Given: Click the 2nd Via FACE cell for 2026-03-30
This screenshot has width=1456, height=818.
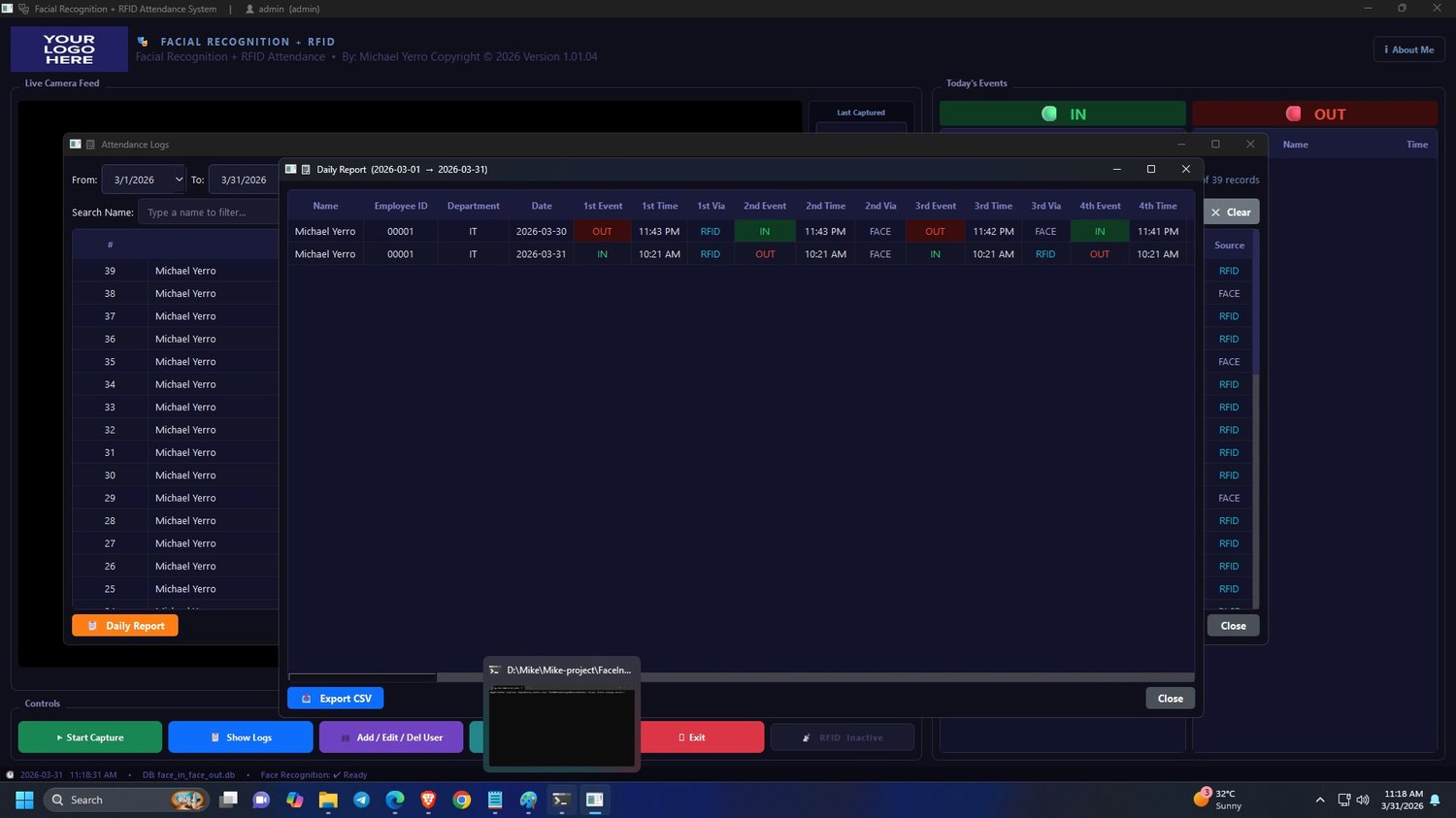Looking at the screenshot, I should tap(880, 232).
